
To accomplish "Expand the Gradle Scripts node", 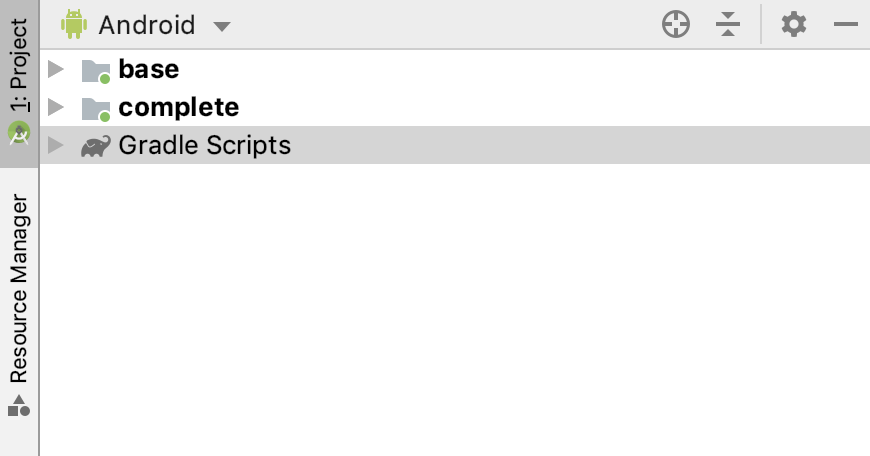I will click(56, 146).
